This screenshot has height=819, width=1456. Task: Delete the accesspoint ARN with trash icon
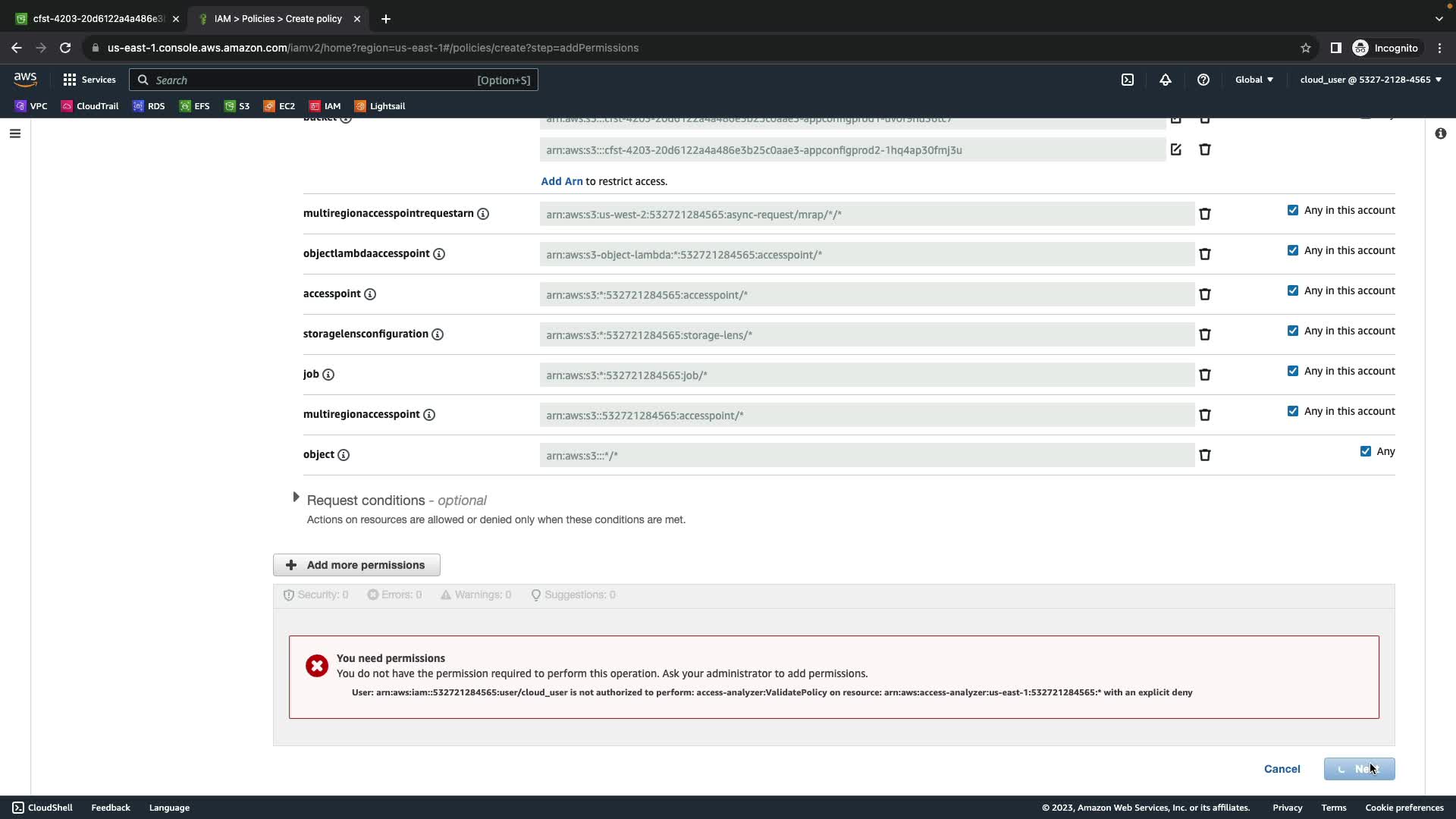1204,294
